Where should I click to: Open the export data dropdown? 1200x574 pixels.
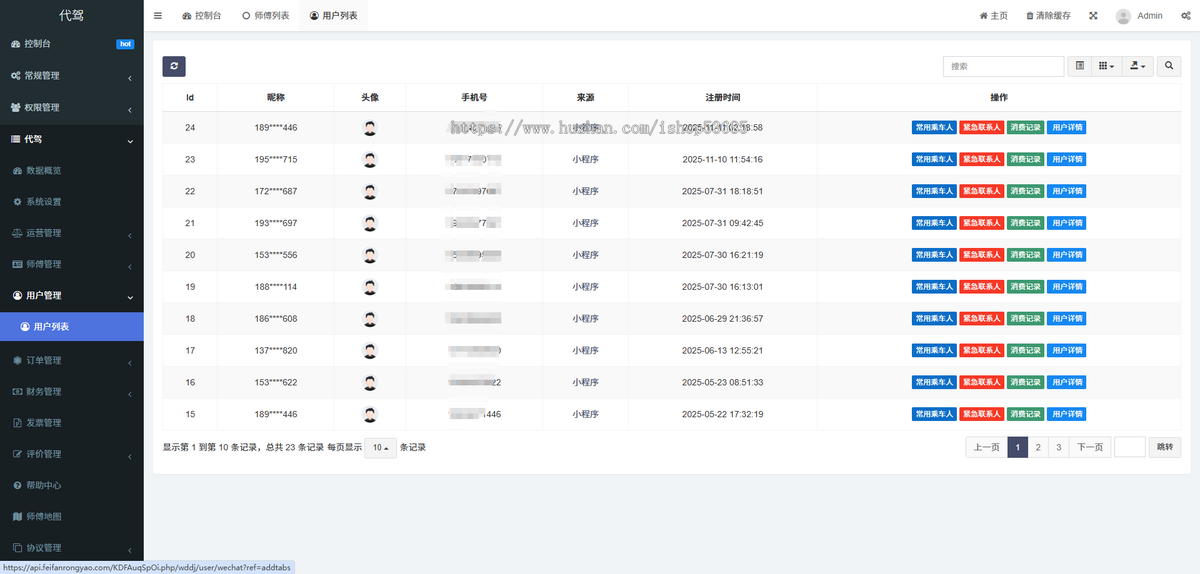tap(1137, 66)
